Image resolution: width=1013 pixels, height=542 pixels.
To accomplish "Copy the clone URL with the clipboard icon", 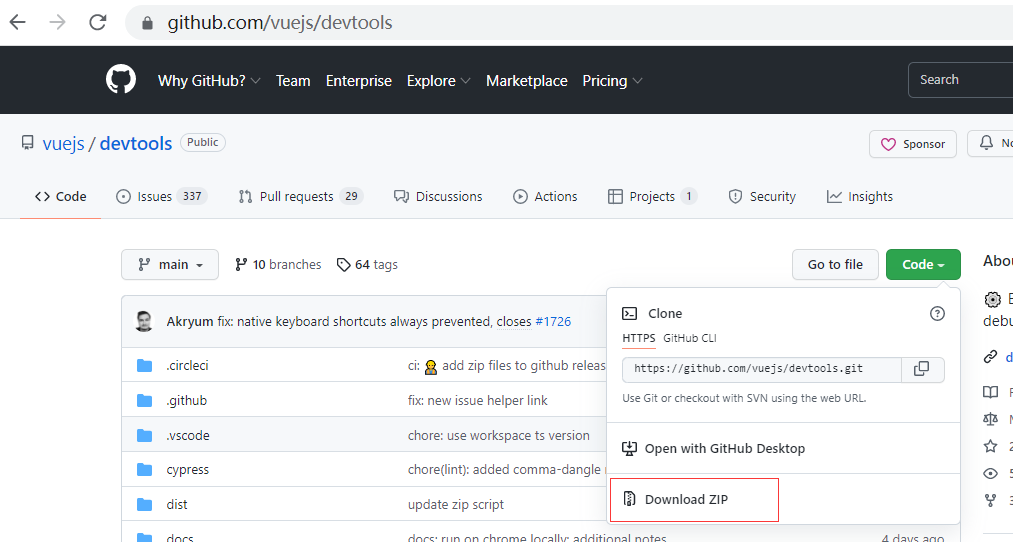I will (x=922, y=369).
